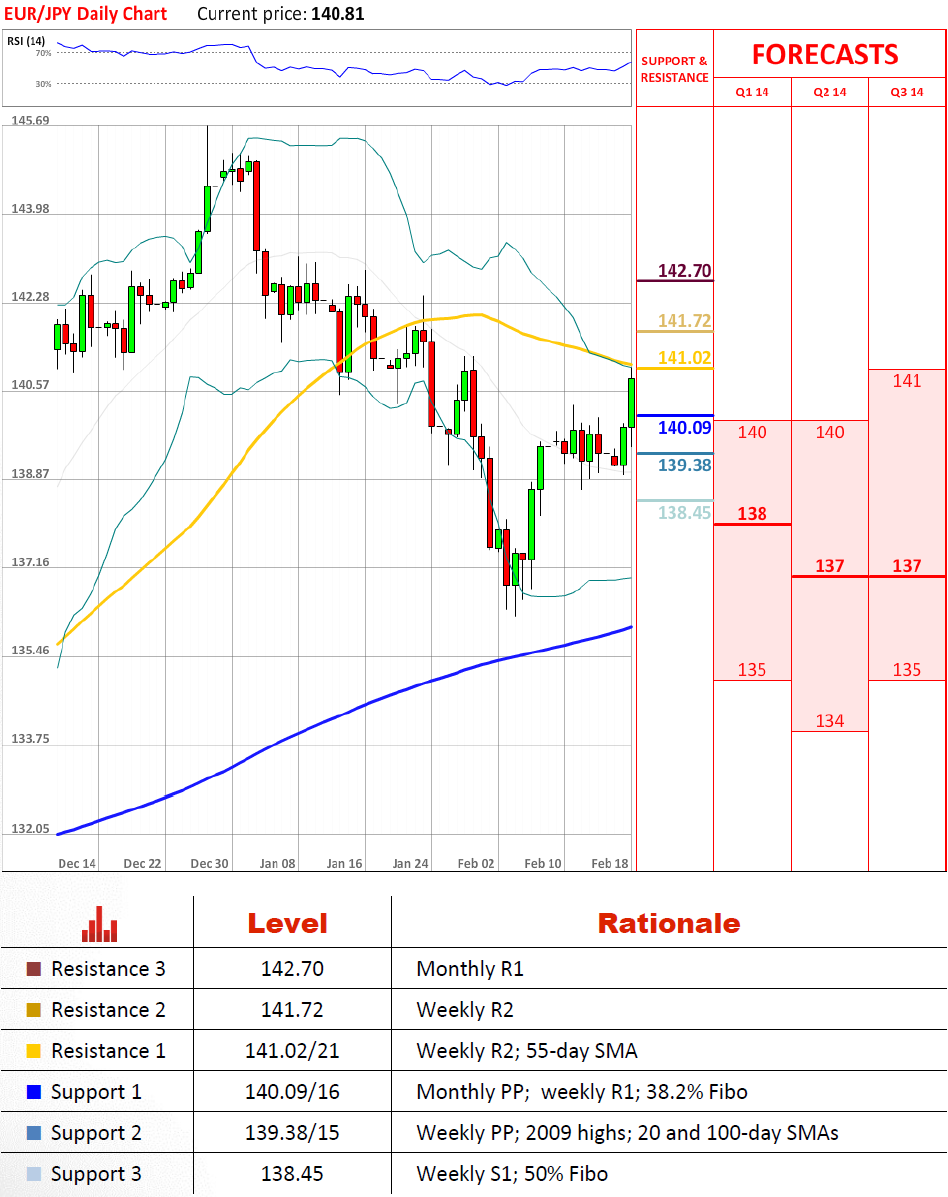The image size is (948, 1197).
Task: Select the Resistance 2 gold color square
Action: click(x=34, y=1010)
